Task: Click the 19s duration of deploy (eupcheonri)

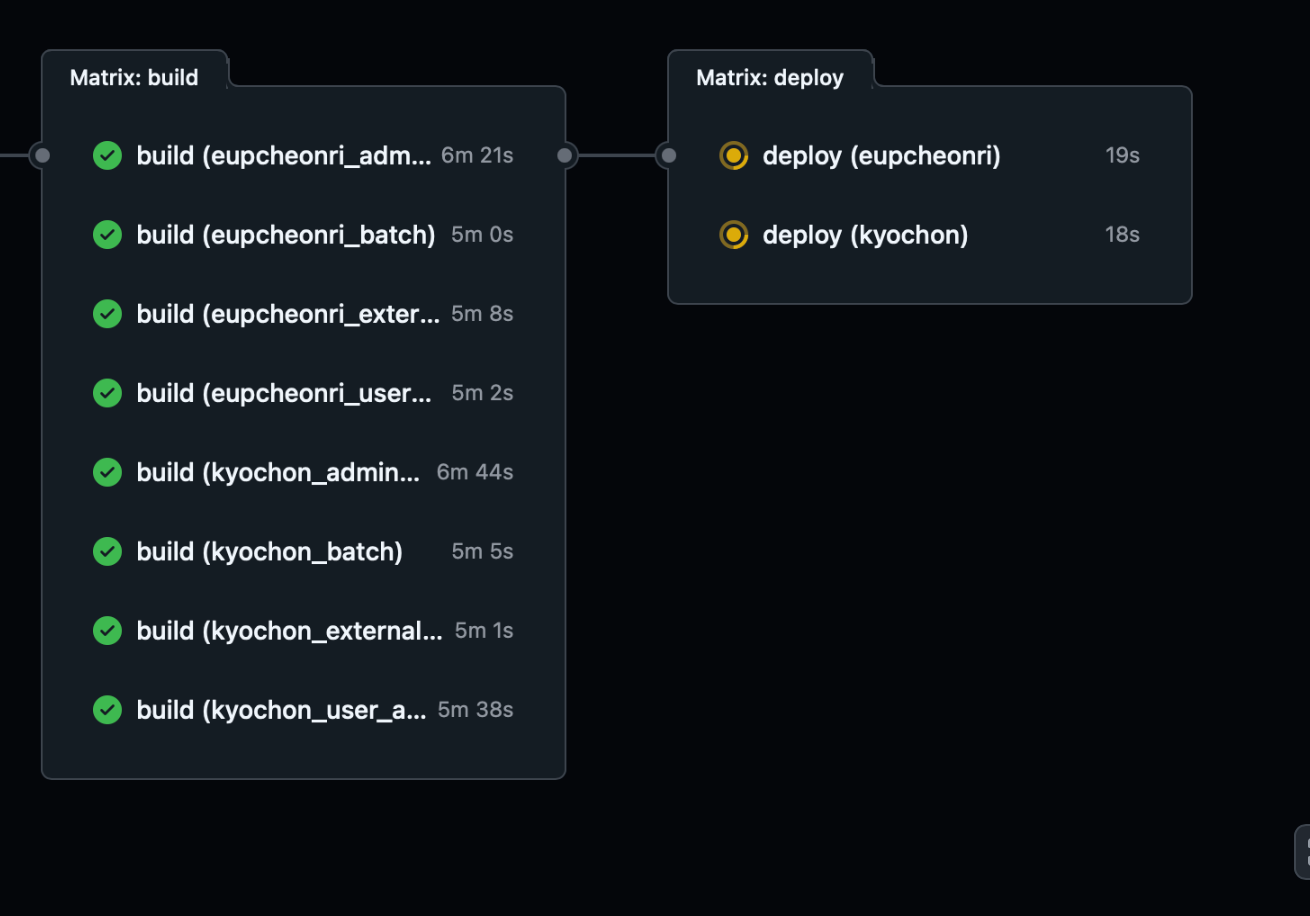Action: [x=1122, y=155]
